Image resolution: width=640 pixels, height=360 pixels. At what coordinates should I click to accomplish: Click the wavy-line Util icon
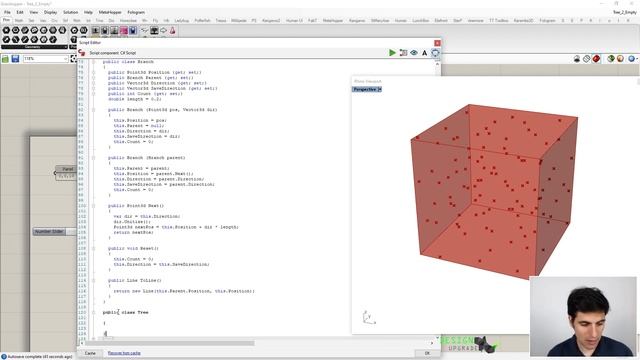pyautogui.click(x=144, y=31)
